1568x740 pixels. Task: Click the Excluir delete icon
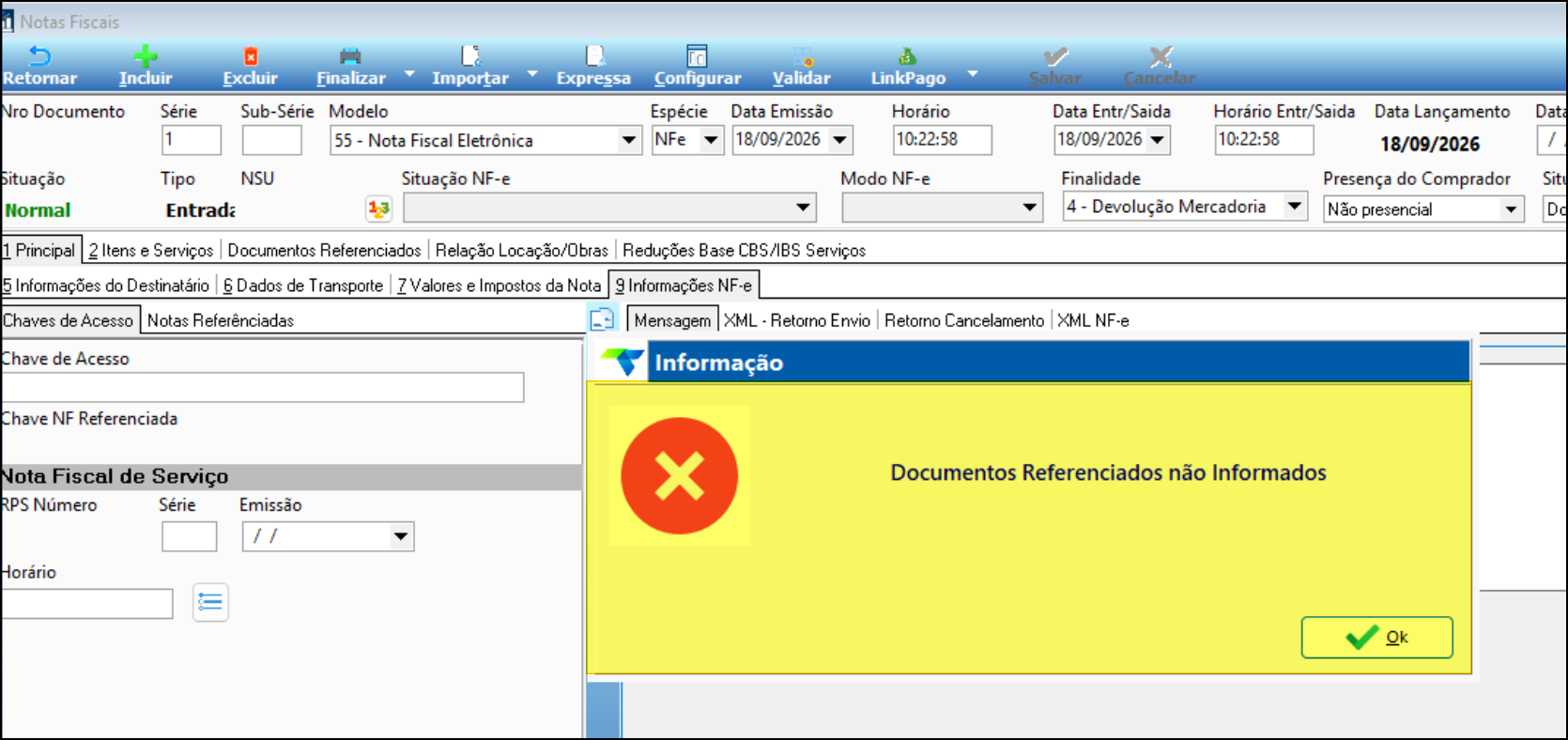(251, 56)
